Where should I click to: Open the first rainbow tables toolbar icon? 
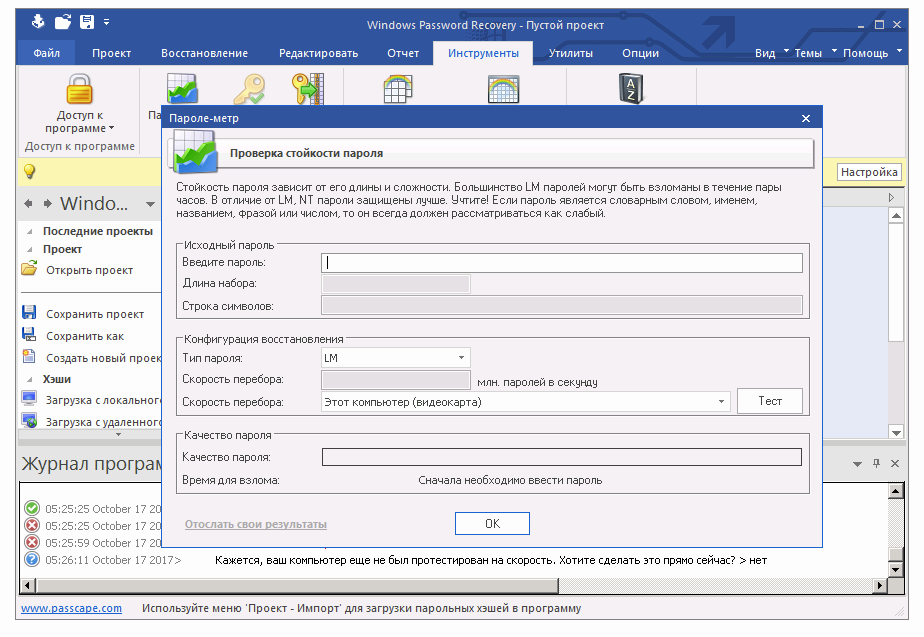pyautogui.click(x=397, y=89)
